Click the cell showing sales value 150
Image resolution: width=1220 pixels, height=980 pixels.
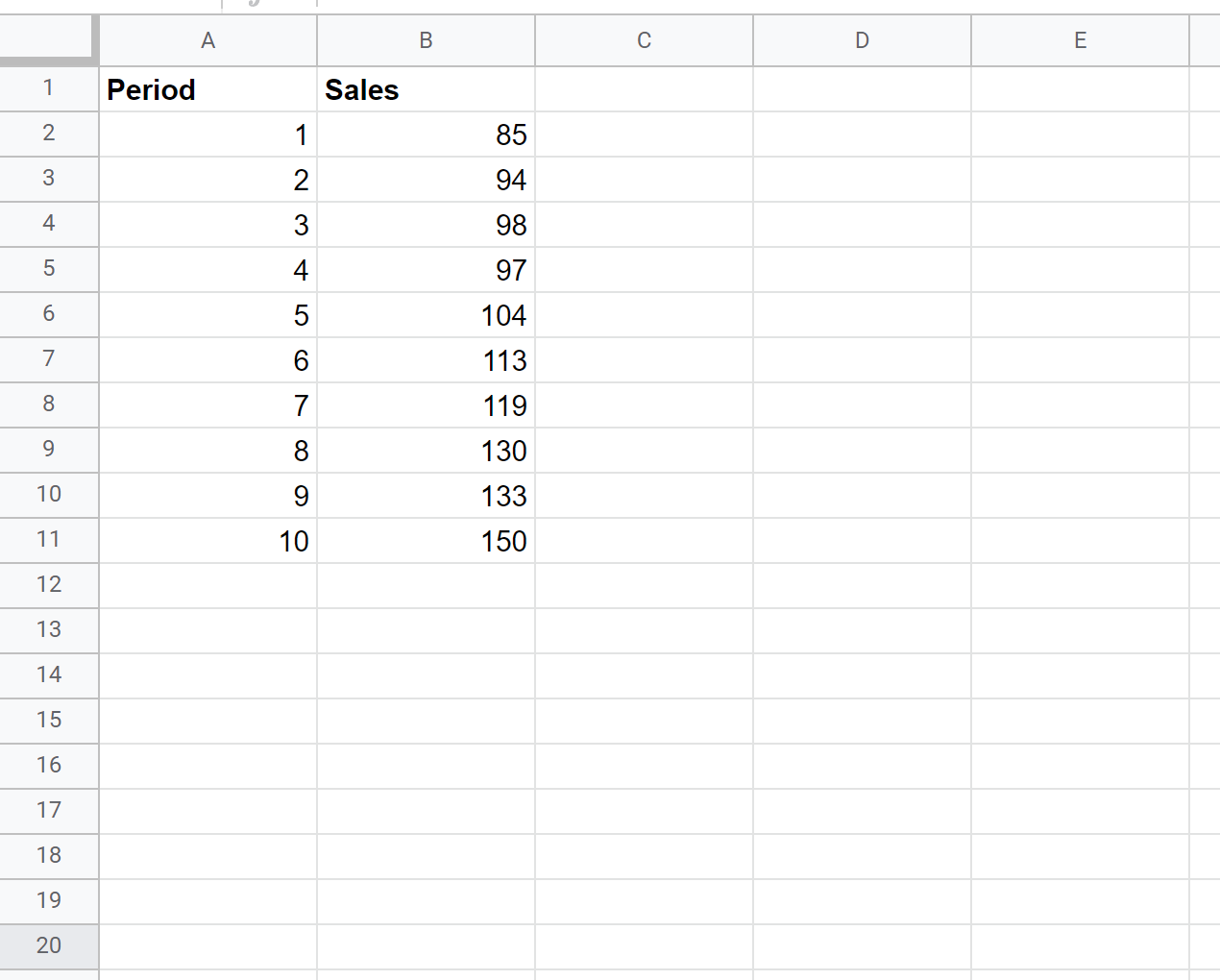426,541
